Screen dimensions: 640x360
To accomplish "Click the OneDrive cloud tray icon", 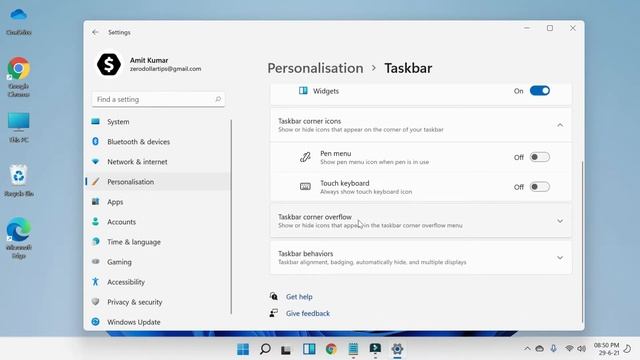I will pyautogui.click(x=540, y=349).
